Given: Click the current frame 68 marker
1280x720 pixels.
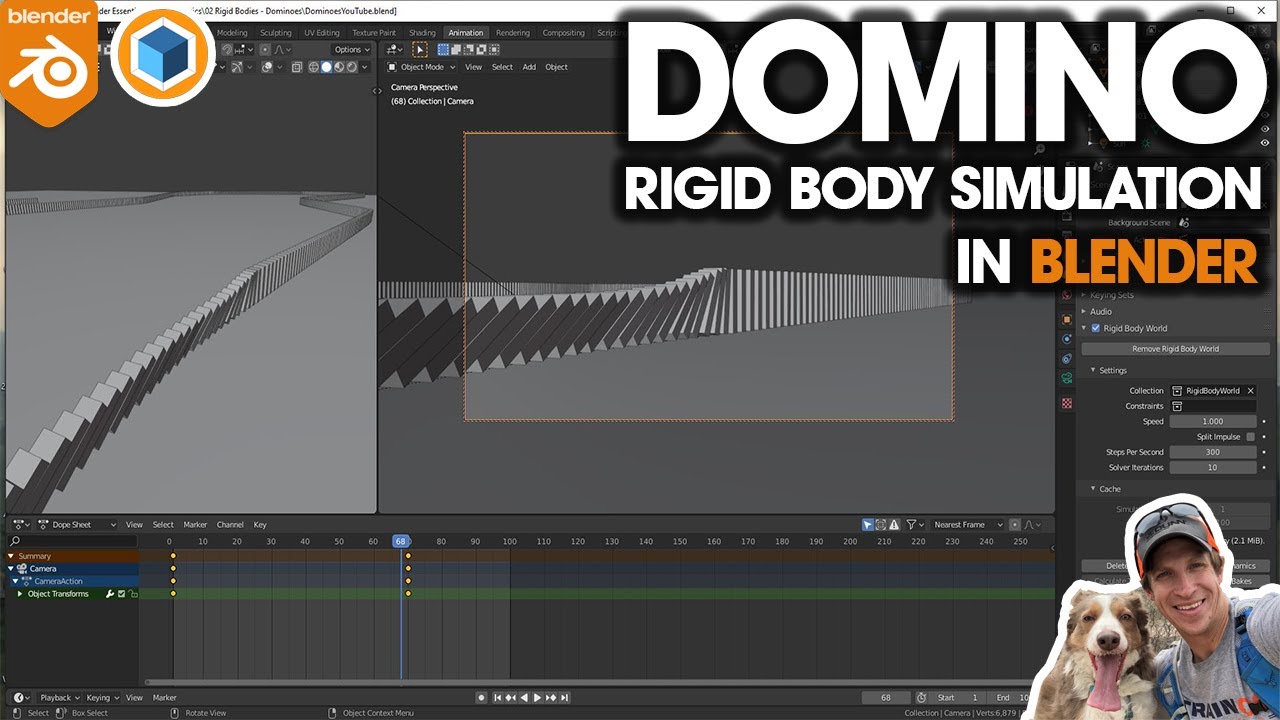Looking at the screenshot, I should pyautogui.click(x=401, y=541).
